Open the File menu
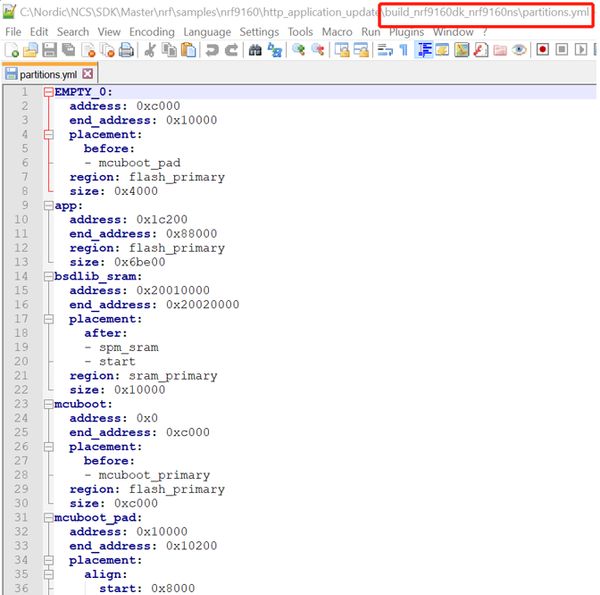This screenshot has height=595, width=600. (x=13, y=32)
